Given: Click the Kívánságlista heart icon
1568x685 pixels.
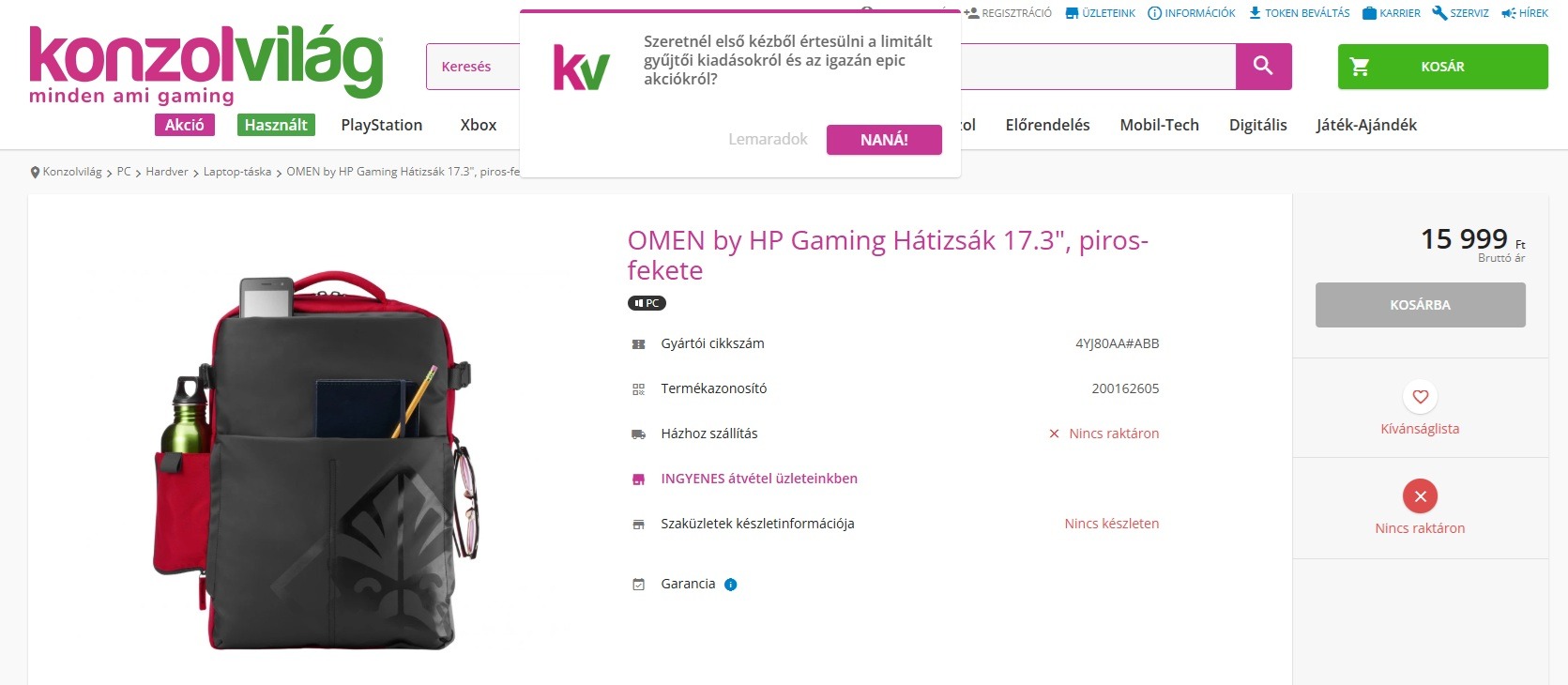Looking at the screenshot, I should coord(1420,397).
